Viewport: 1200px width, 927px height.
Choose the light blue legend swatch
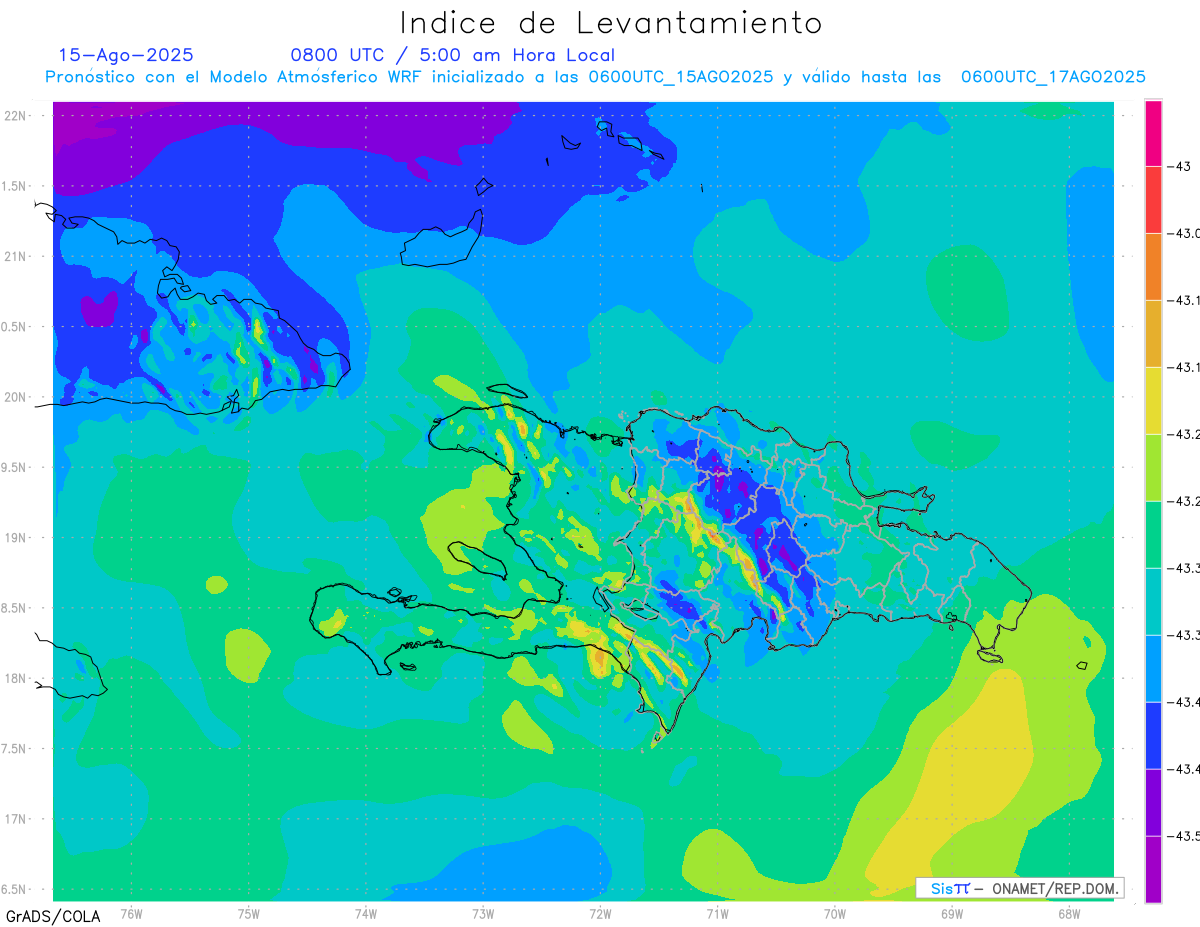click(1153, 668)
